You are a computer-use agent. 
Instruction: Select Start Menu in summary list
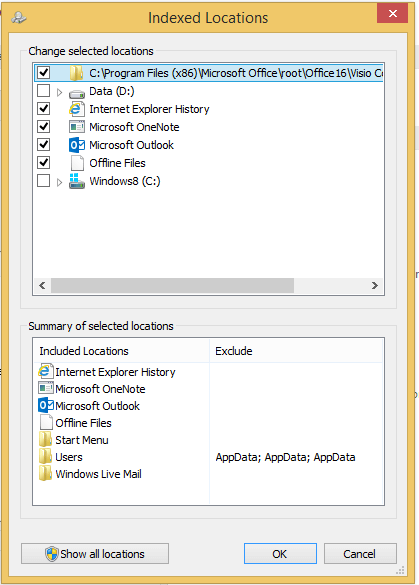(x=82, y=440)
